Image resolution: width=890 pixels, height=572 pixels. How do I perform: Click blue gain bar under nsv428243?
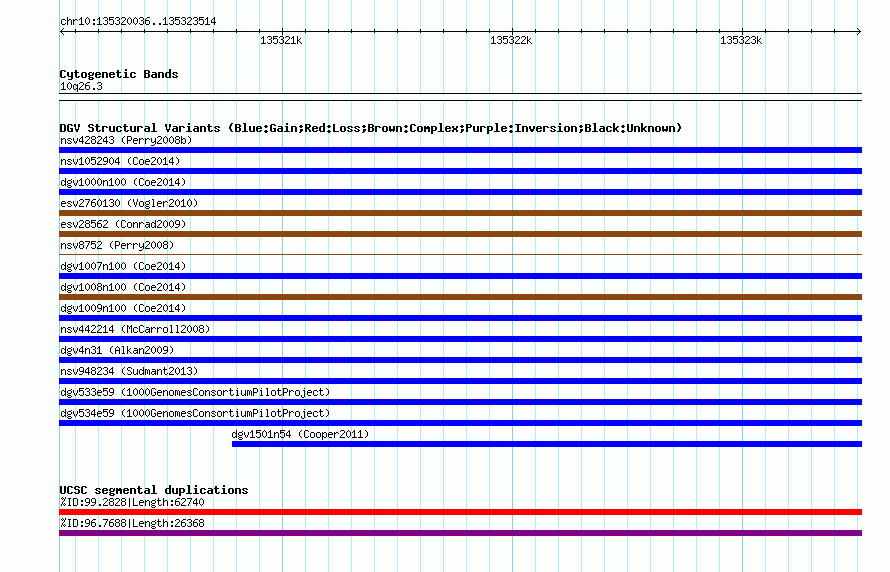460,150
